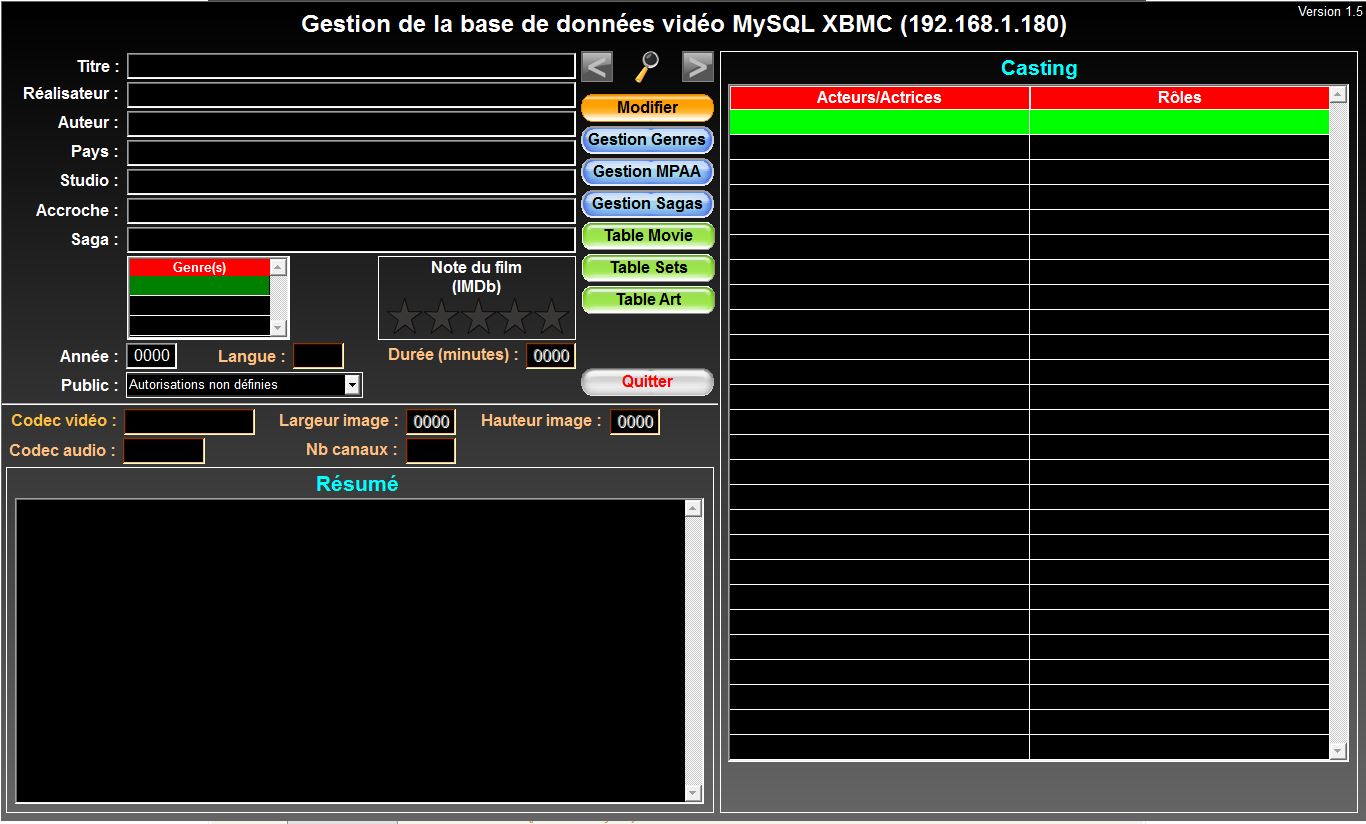
Task: Show Table Art
Action: click(648, 299)
